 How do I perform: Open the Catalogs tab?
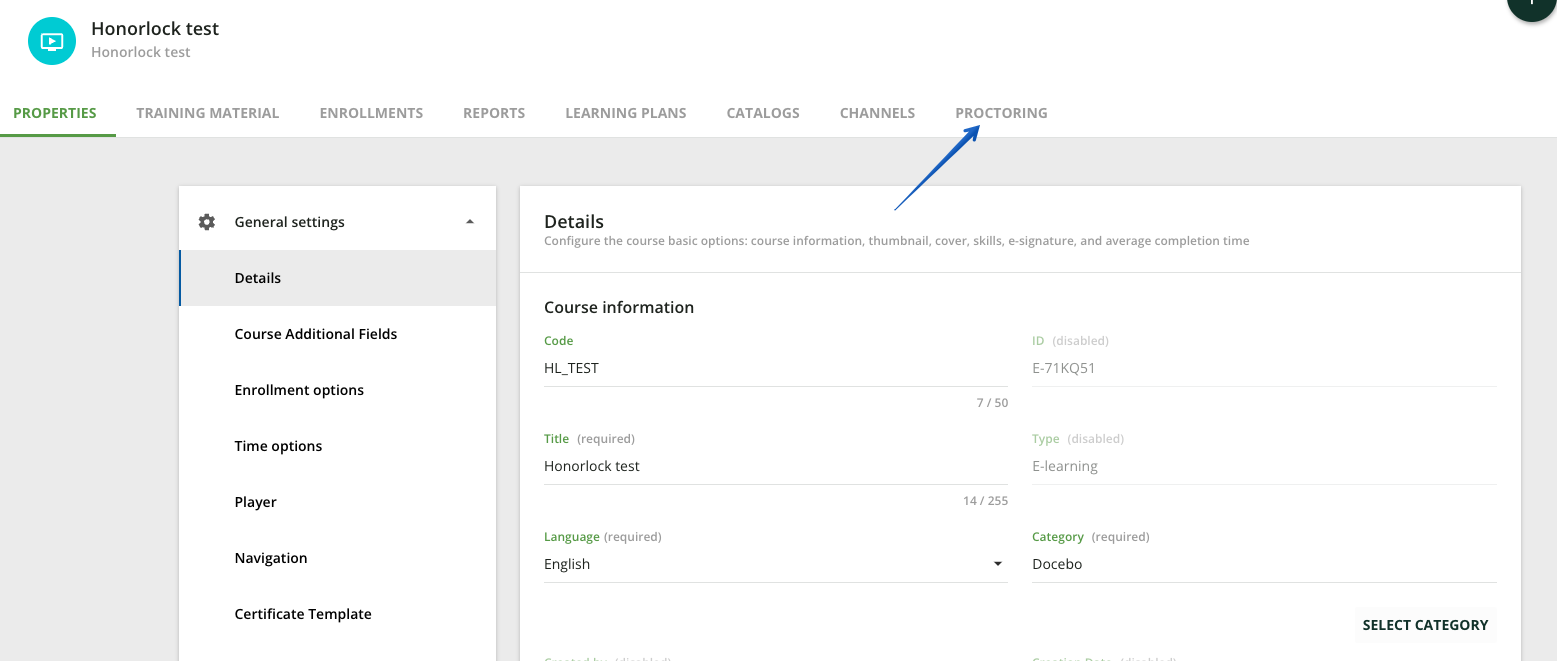(x=763, y=113)
